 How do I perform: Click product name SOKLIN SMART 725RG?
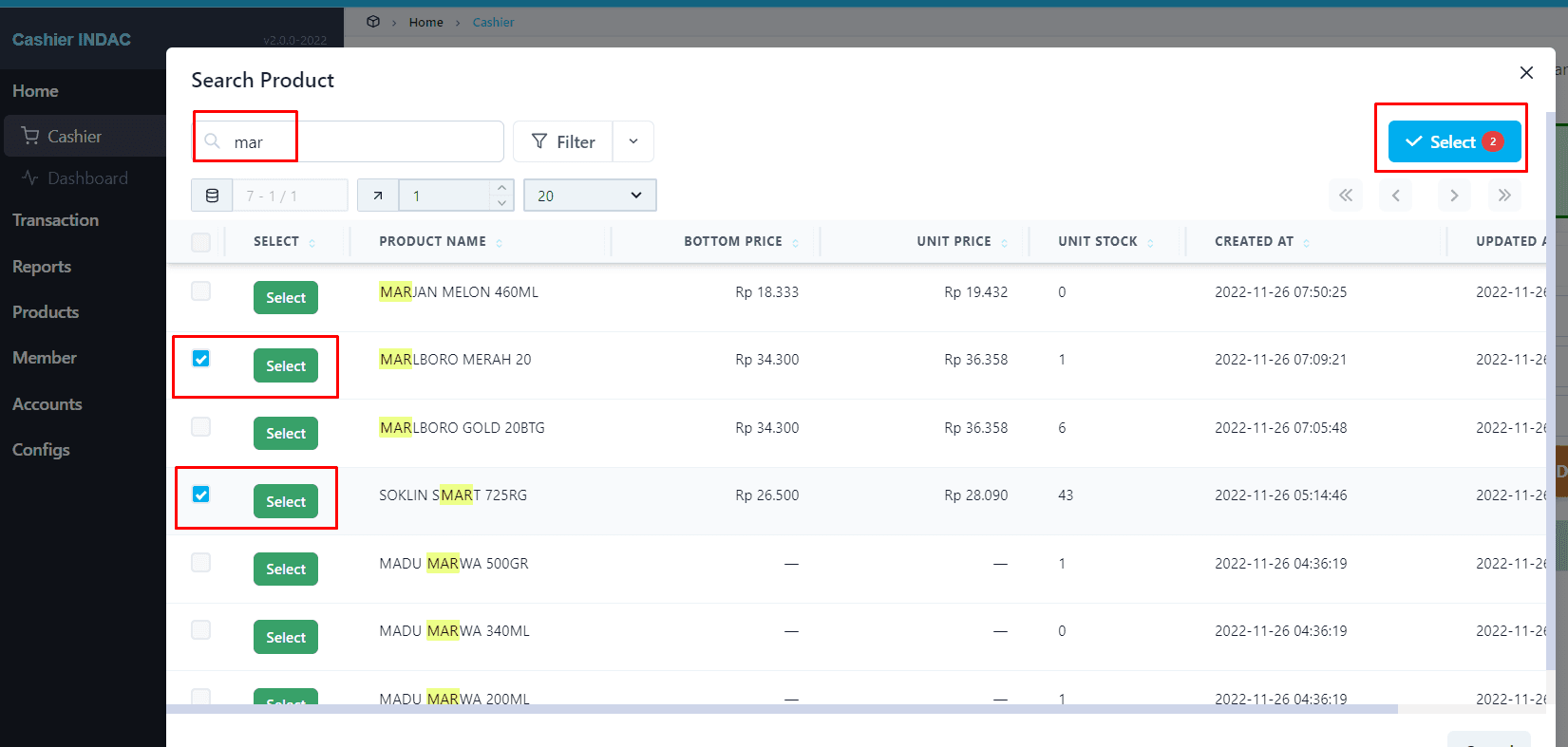pyautogui.click(x=453, y=495)
